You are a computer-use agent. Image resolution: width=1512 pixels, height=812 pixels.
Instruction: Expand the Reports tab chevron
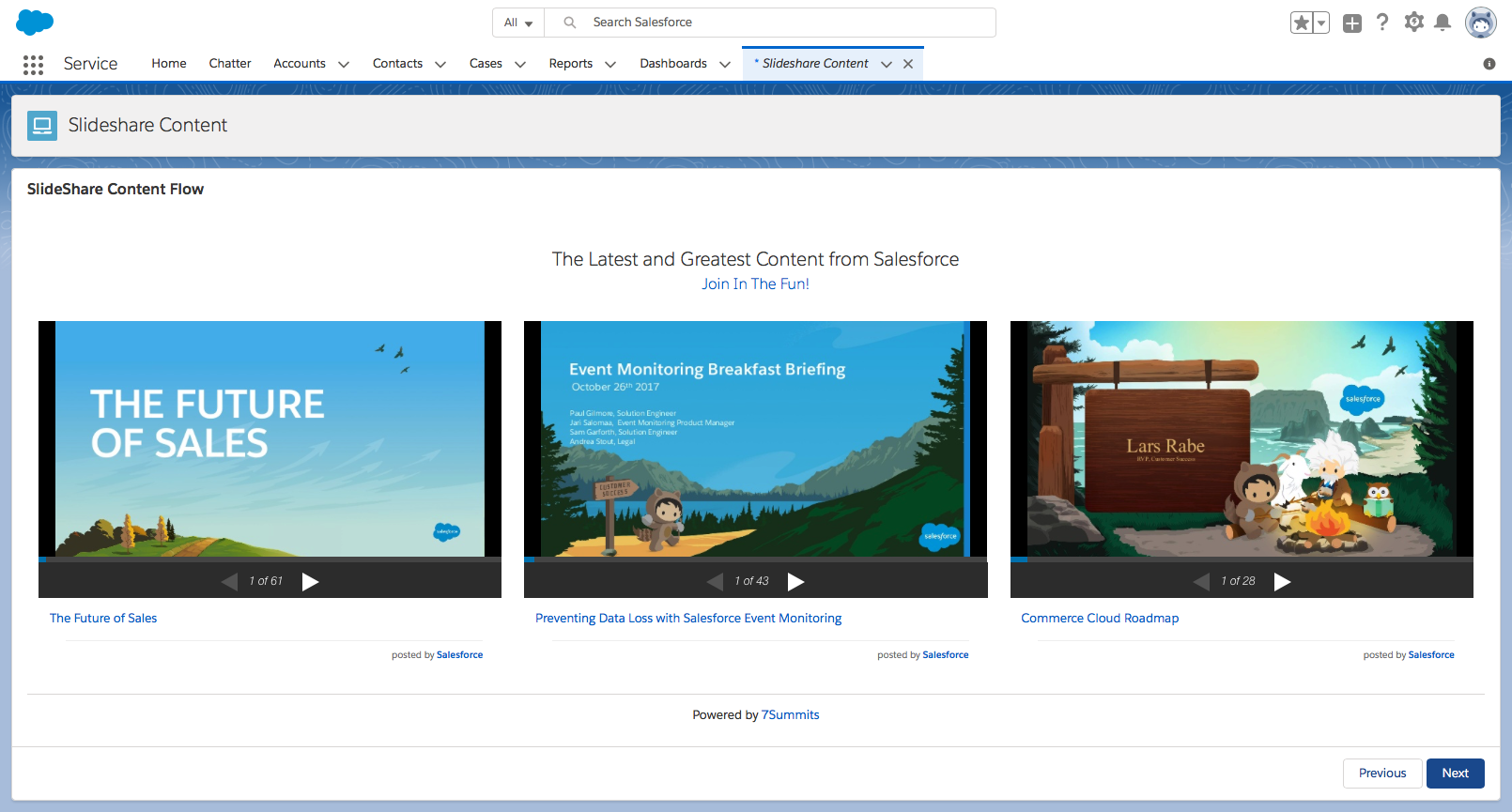tap(610, 64)
